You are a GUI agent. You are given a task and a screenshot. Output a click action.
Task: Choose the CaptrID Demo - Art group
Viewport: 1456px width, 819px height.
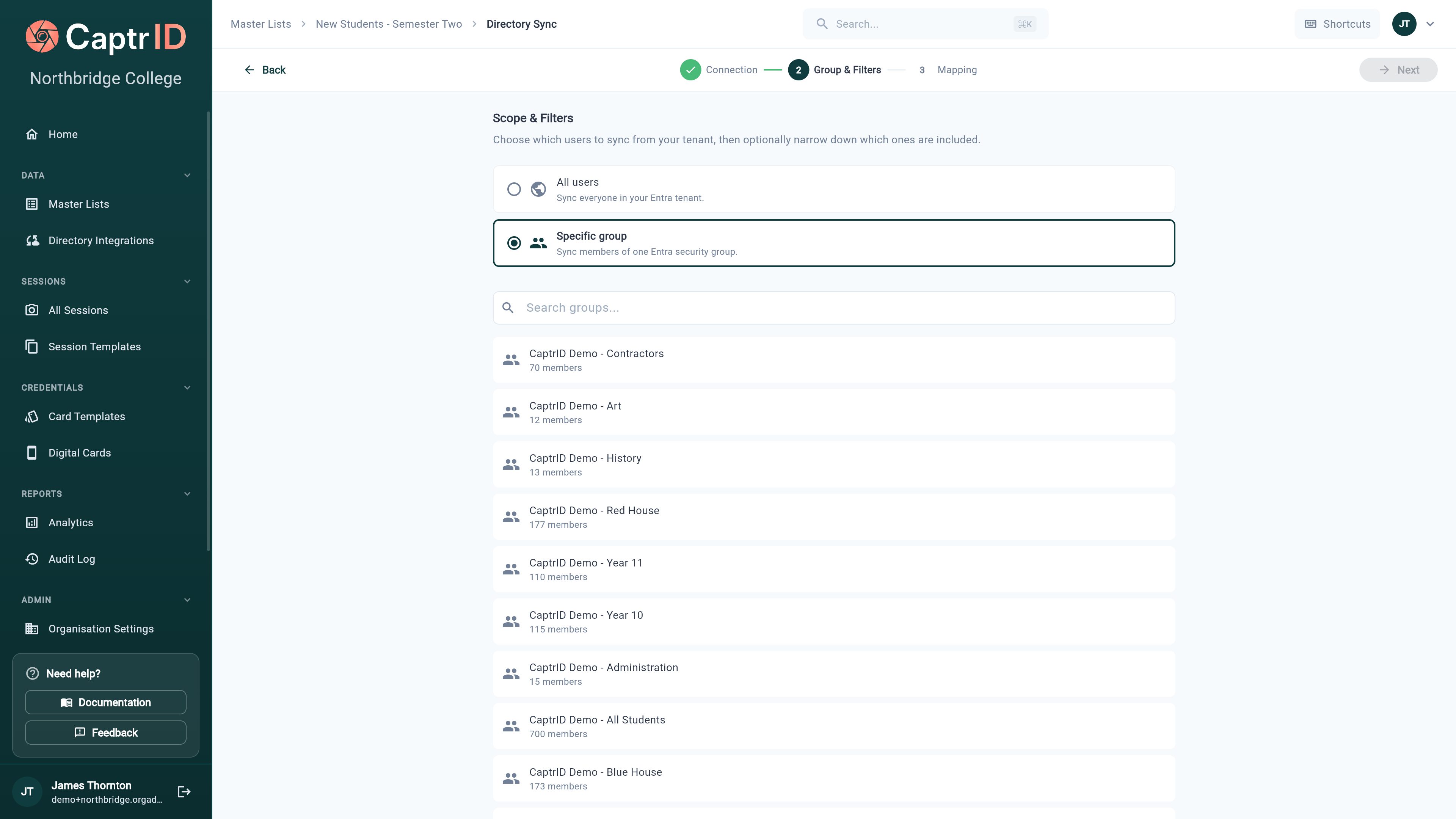[834, 412]
